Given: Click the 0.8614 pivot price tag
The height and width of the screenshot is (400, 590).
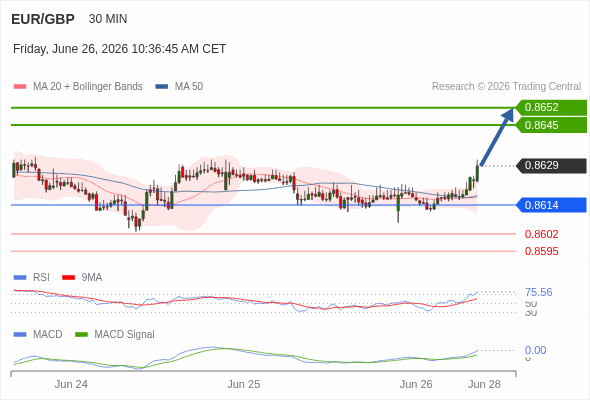Looking at the screenshot, I should [x=551, y=205].
